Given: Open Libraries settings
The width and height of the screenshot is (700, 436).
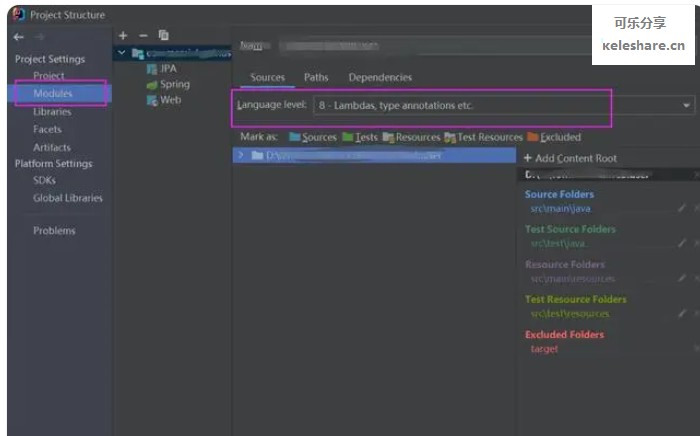Looking at the screenshot, I should (x=52, y=112).
